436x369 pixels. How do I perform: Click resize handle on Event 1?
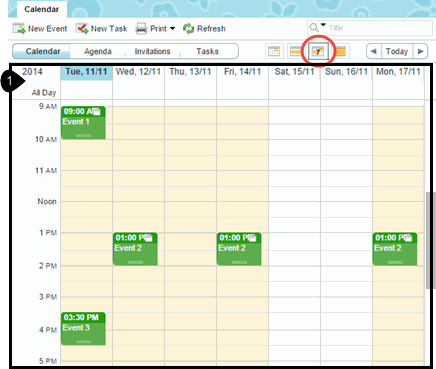coord(83,136)
